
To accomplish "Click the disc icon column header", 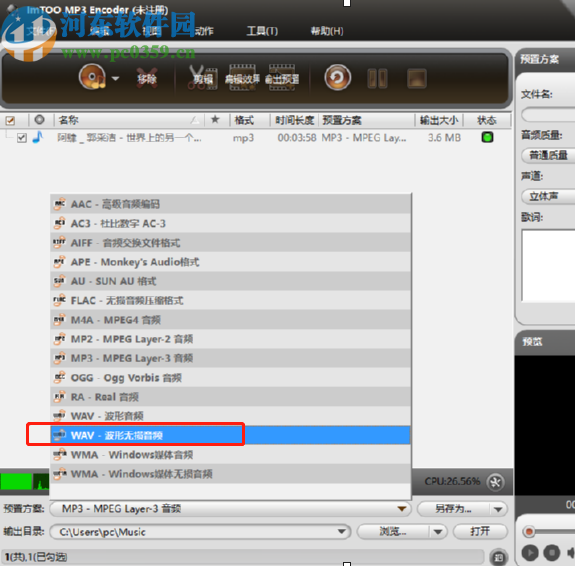I will pos(39,120).
